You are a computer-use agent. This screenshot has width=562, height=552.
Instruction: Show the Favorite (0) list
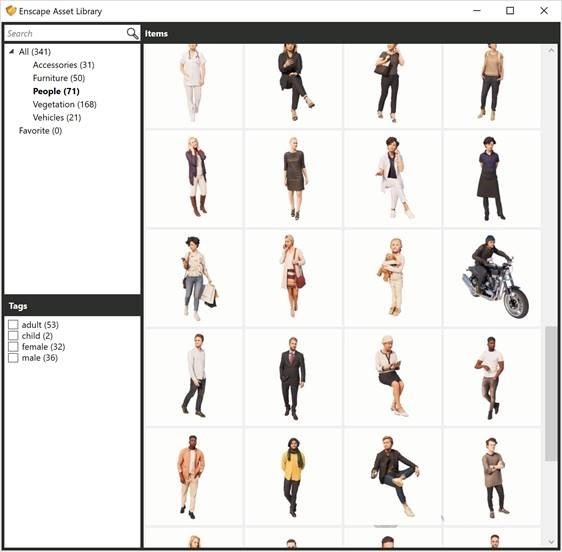40,131
